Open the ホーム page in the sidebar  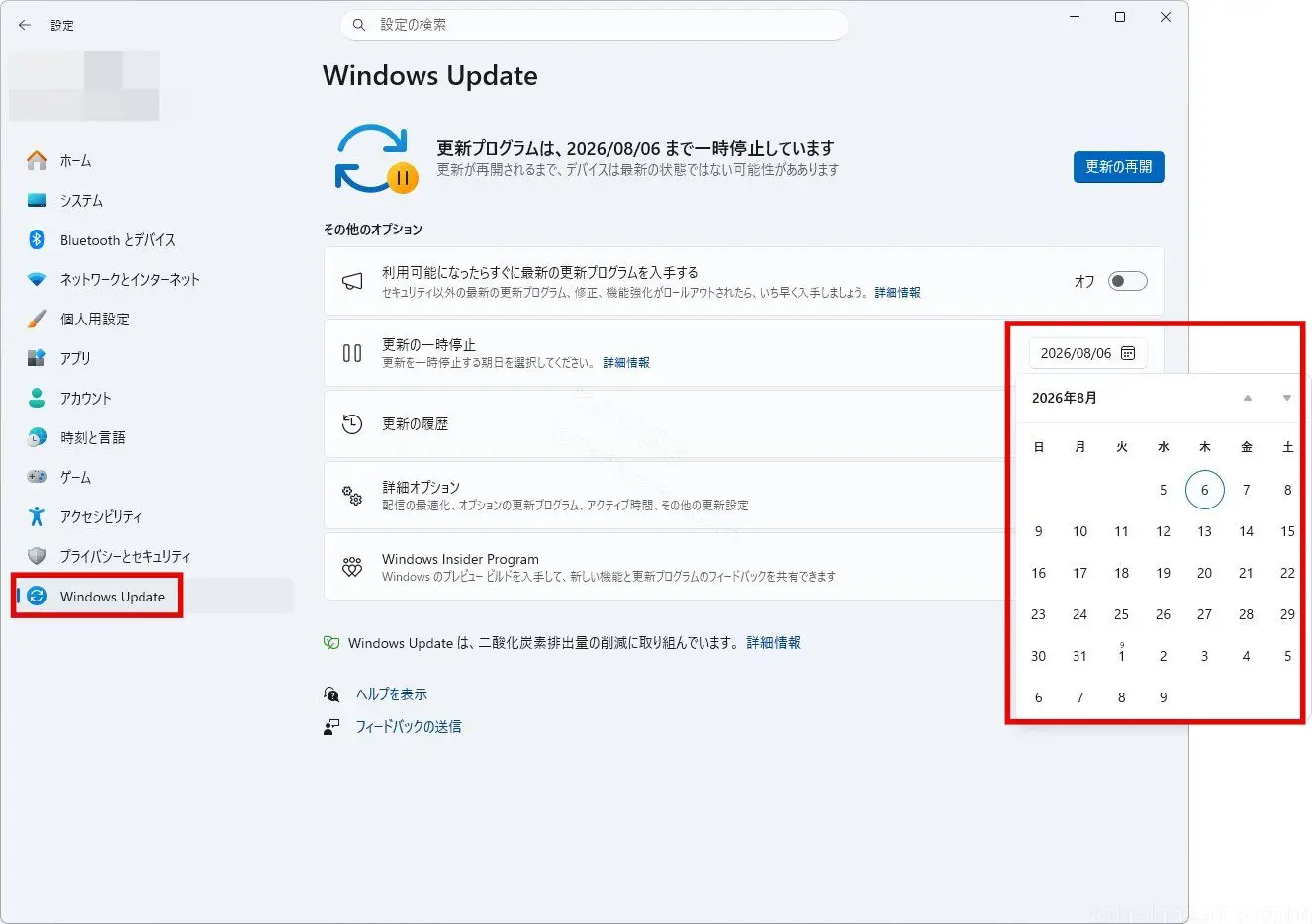tap(153, 160)
